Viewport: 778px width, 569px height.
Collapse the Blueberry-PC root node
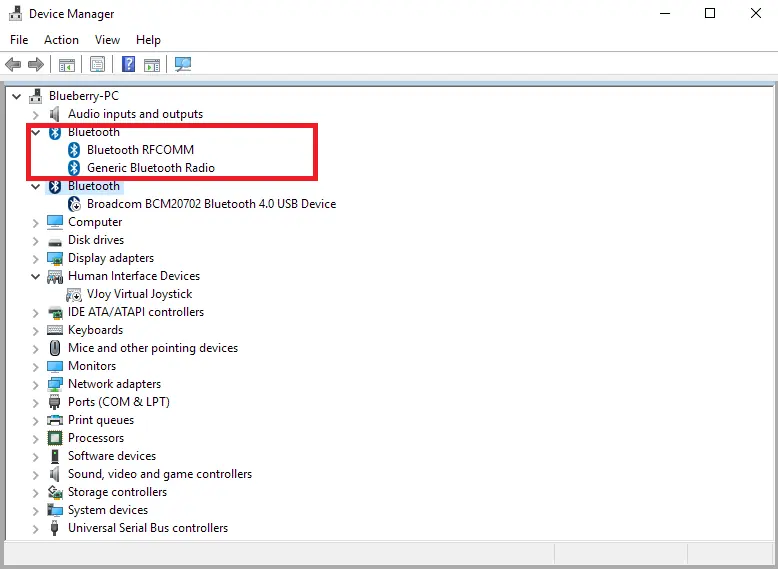click(16, 96)
